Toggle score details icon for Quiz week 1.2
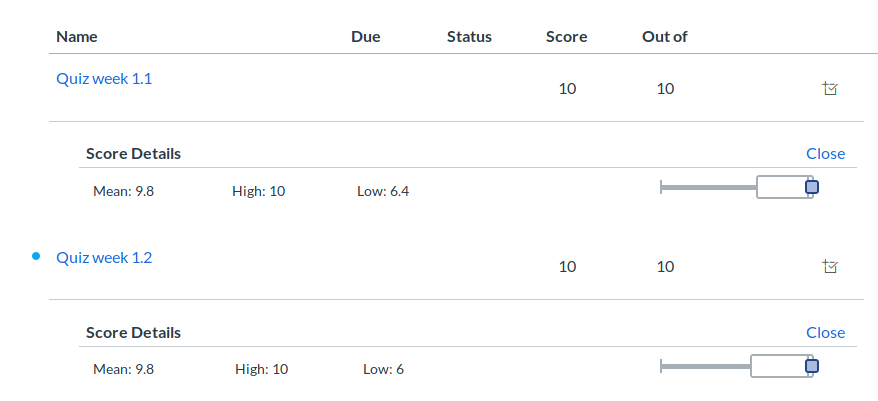This screenshot has height=401, width=878. tap(829, 266)
